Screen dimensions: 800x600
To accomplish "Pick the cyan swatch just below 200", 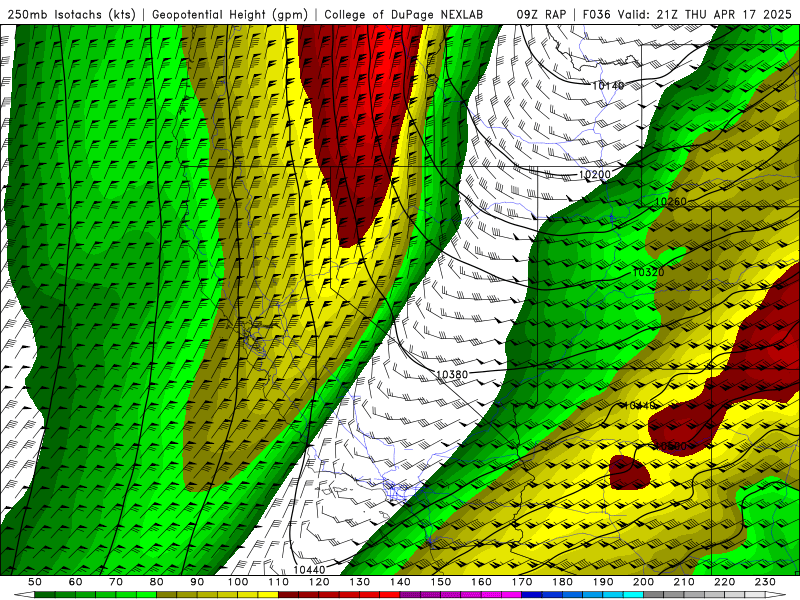I will tap(633, 595).
